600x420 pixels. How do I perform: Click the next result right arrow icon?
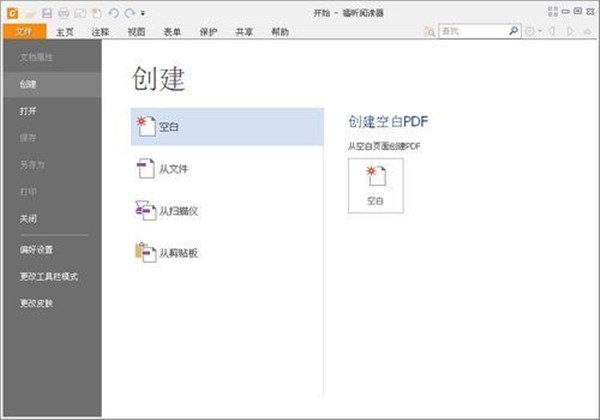pos(571,31)
